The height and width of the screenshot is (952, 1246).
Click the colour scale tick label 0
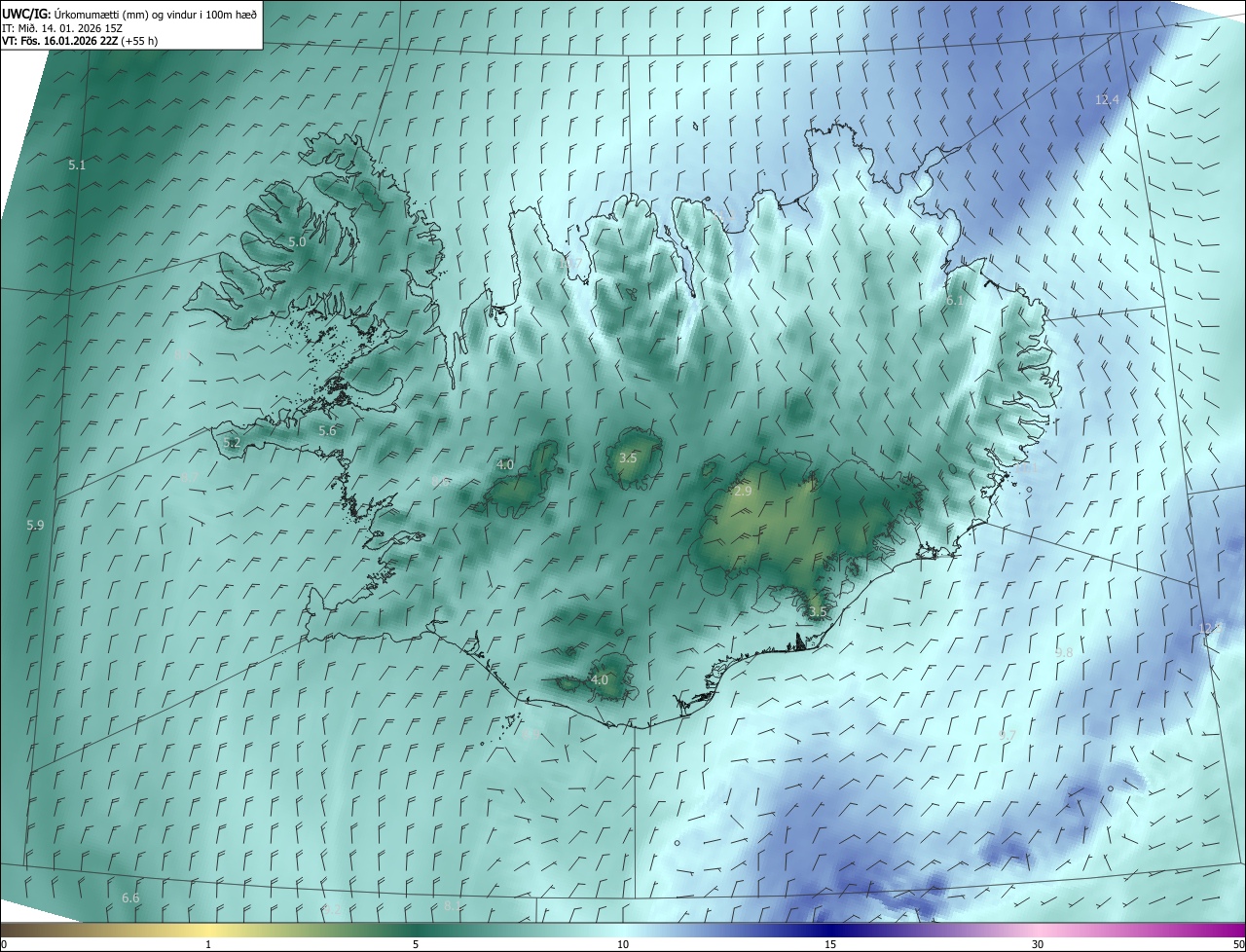3,944
